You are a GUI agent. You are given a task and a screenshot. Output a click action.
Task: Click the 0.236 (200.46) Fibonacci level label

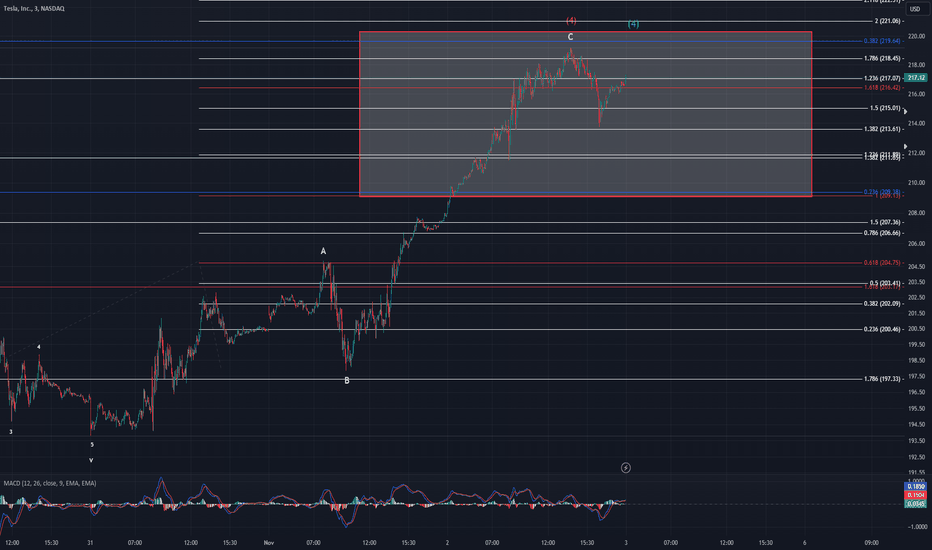tap(883, 329)
